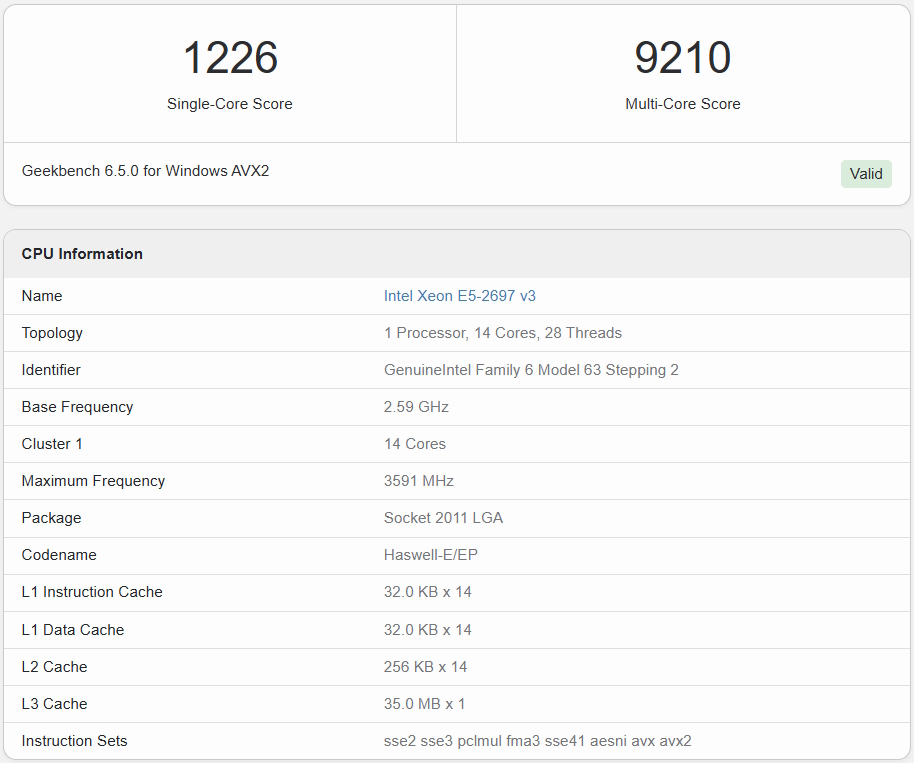Select the Topology value with 14 Cores
The height and width of the screenshot is (763, 914).
502,333
